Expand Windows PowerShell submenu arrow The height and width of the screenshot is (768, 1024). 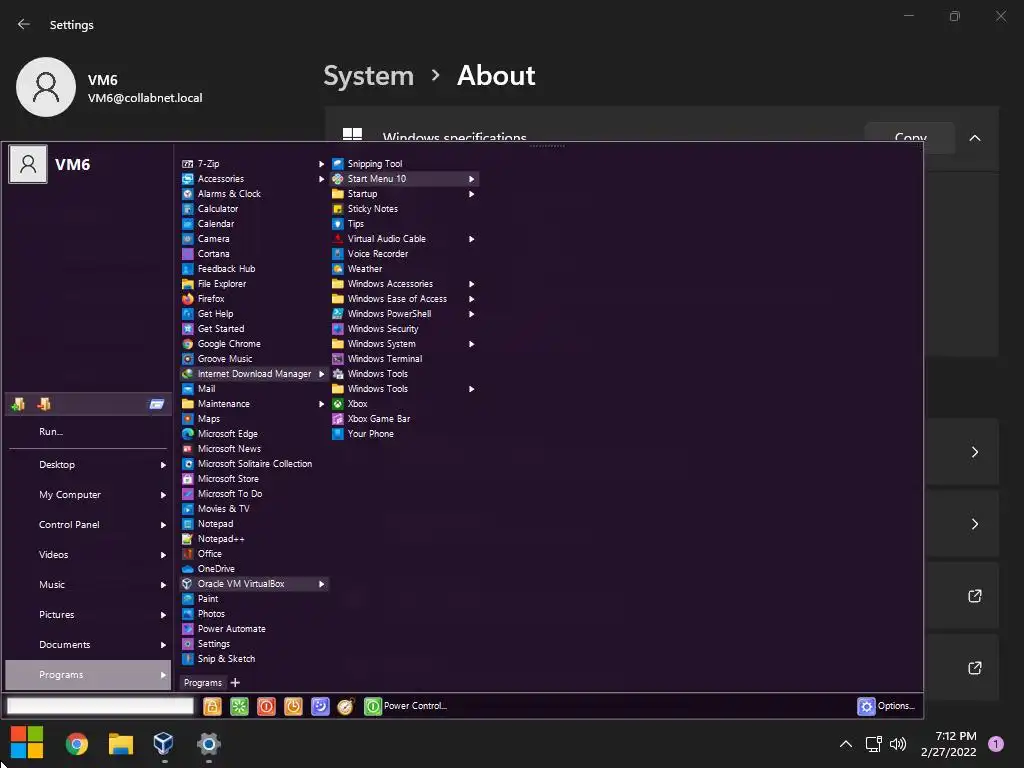[x=472, y=314]
